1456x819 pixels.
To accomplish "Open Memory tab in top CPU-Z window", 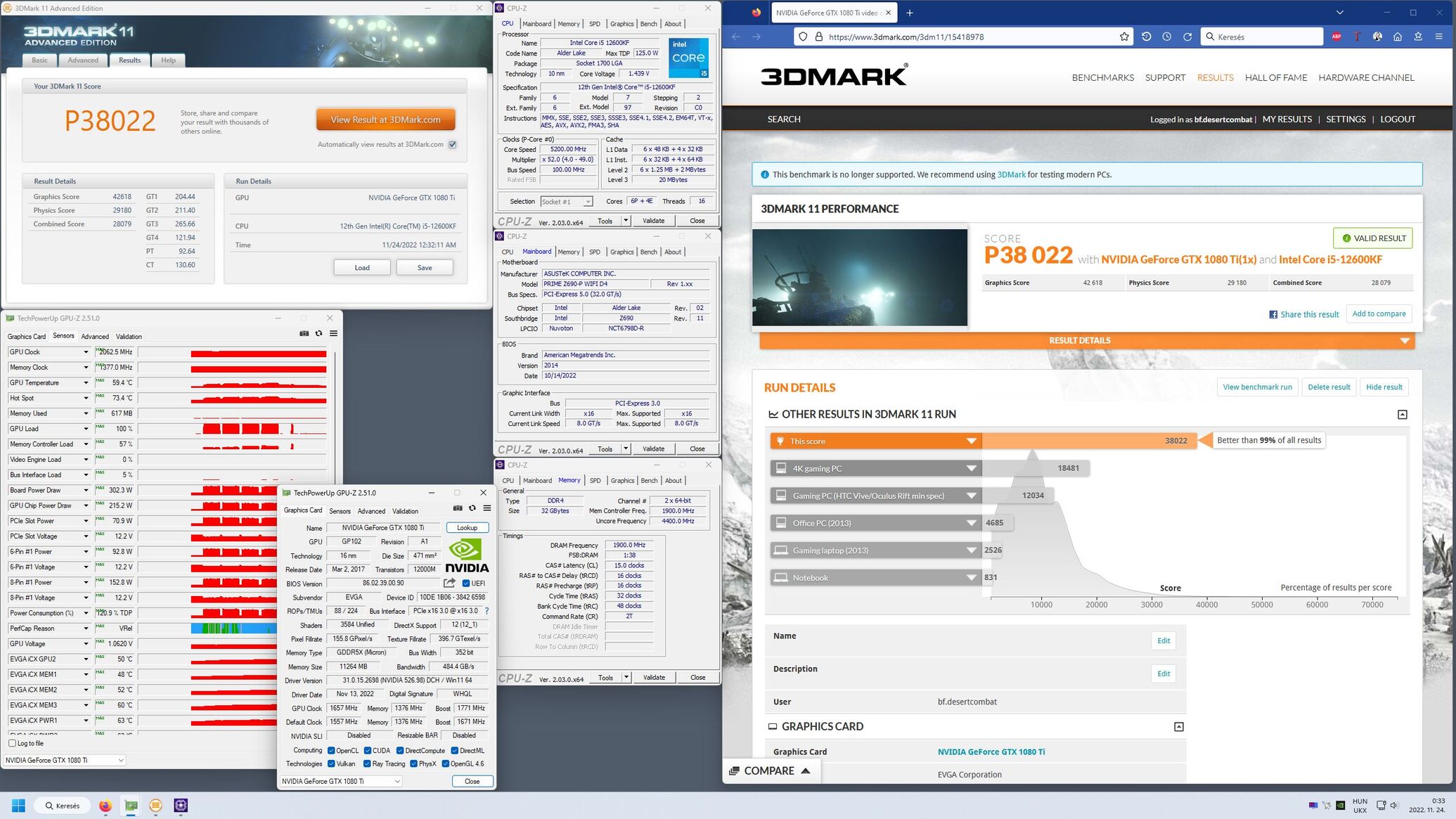I will click(568, 24).
